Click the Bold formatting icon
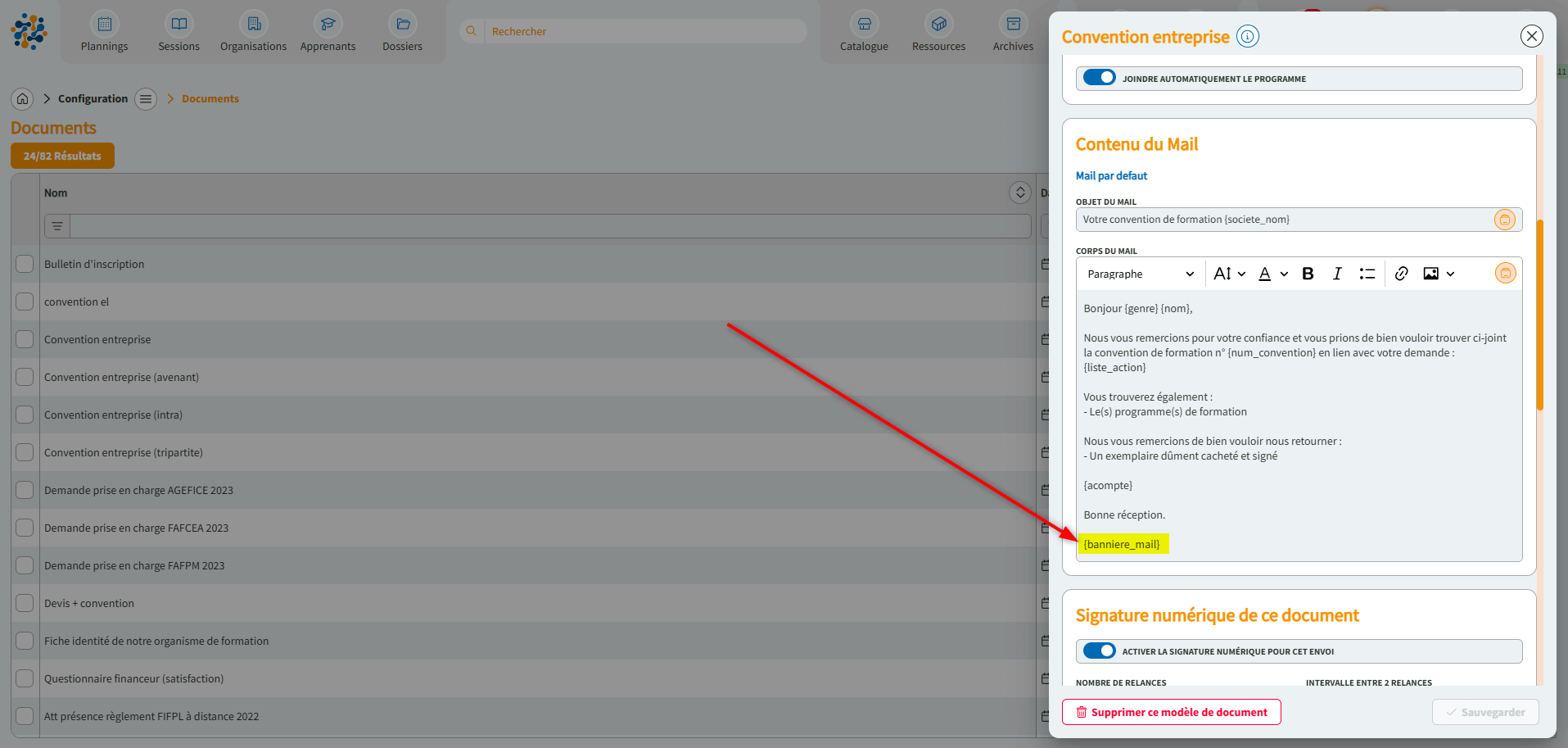1568x748 pixels. [1308, 274]
